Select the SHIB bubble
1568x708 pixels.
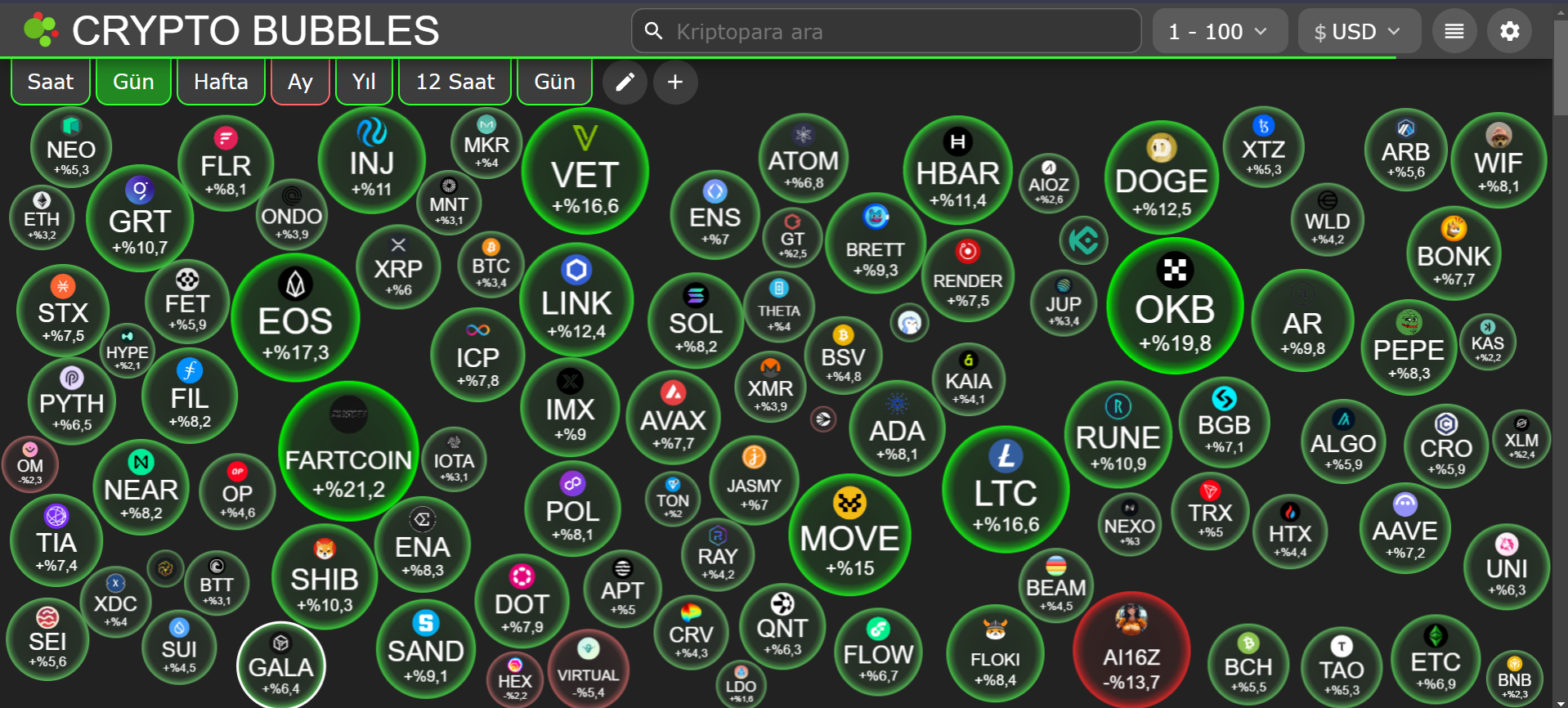(x=325, y=576)
